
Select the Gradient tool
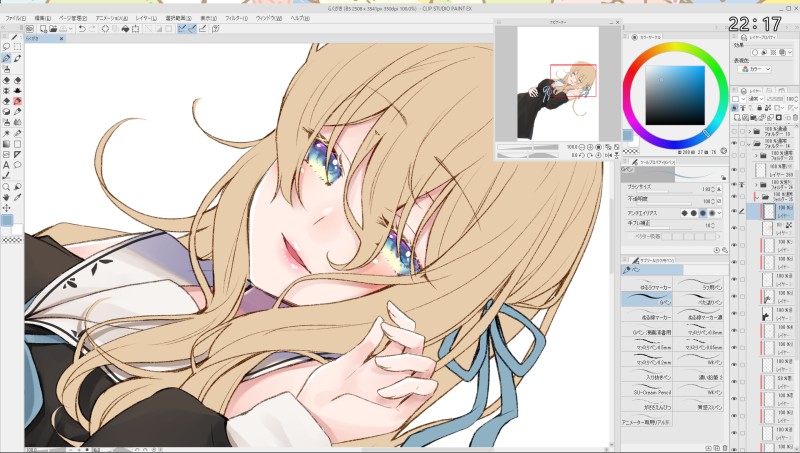(7, 144)
